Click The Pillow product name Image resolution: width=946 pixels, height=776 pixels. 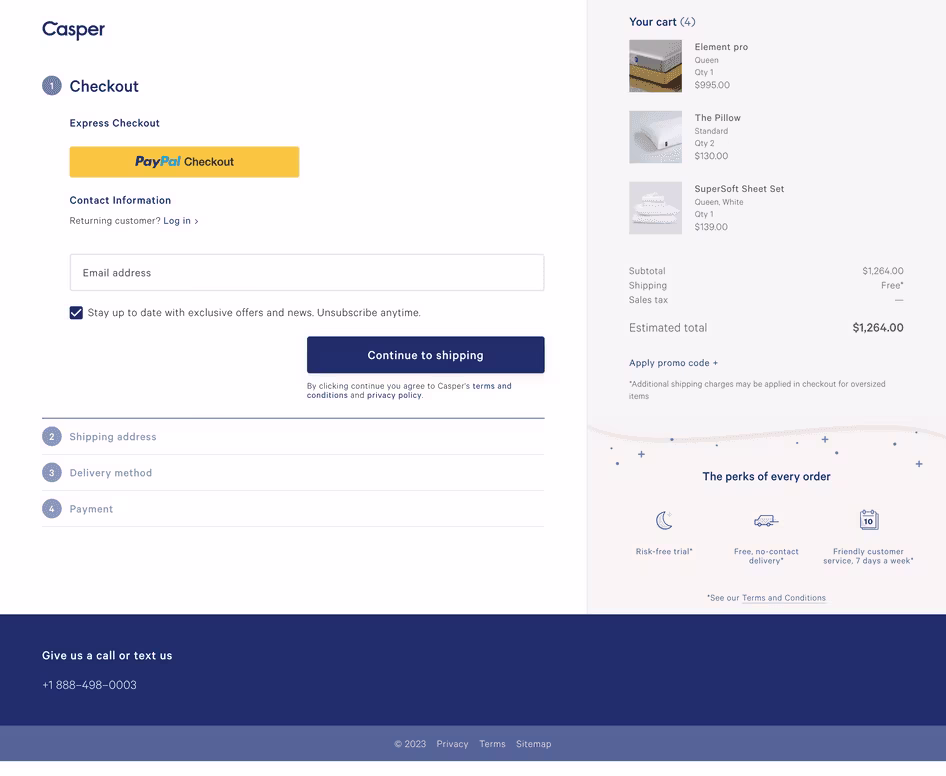pyautogui.click(x=717, y=118)
